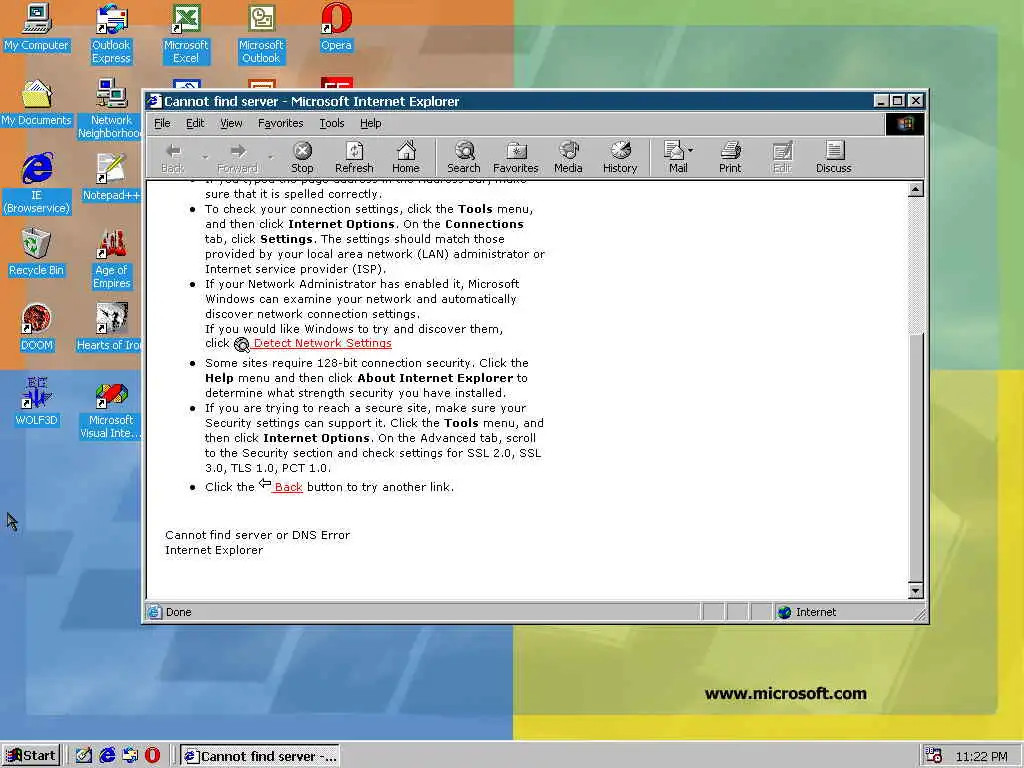Click the Stop toolbar button
The height and width of the screenshot is (768, 1024).
coord(302,157)
